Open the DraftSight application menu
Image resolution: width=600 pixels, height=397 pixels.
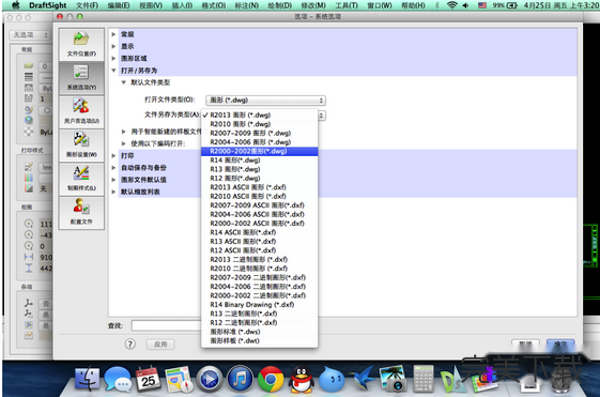[x=47, y=5]
